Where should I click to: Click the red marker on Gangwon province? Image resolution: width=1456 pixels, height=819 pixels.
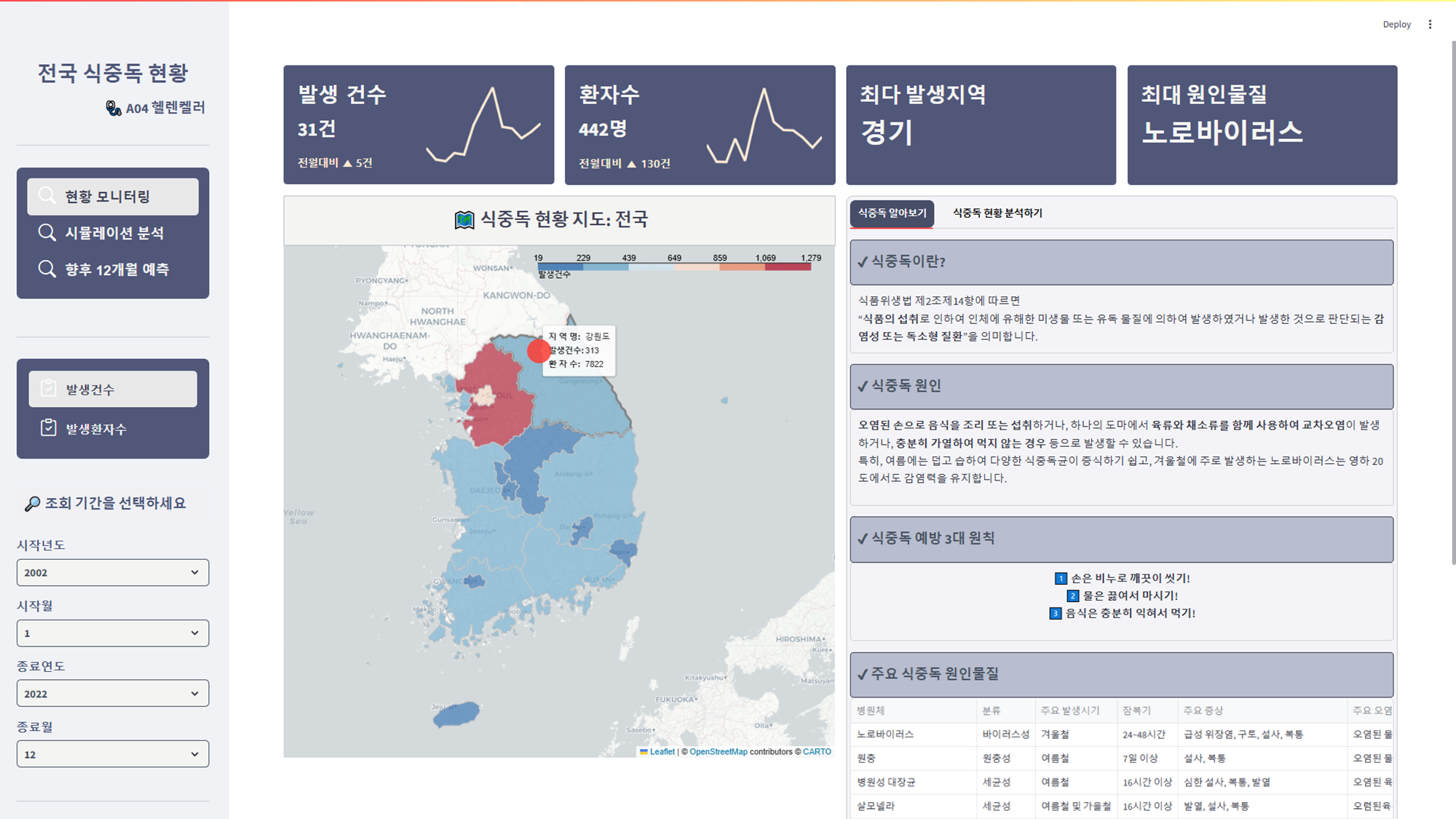539,351
